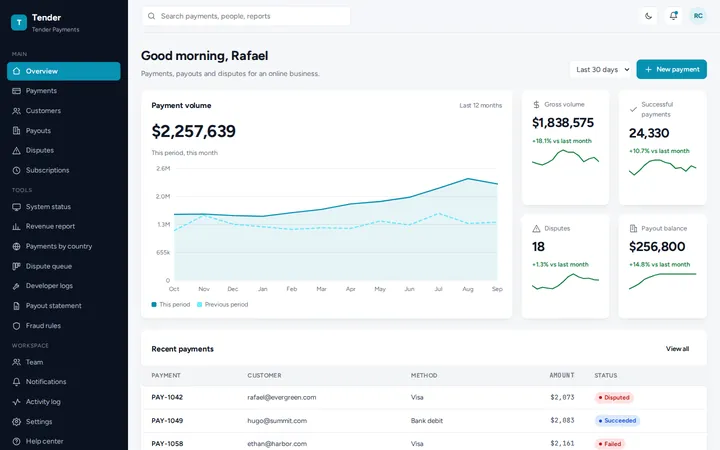This screenshot has height=450, width=720.
Task: Toggle This period series in chart legend
Action: click(171, 304)
